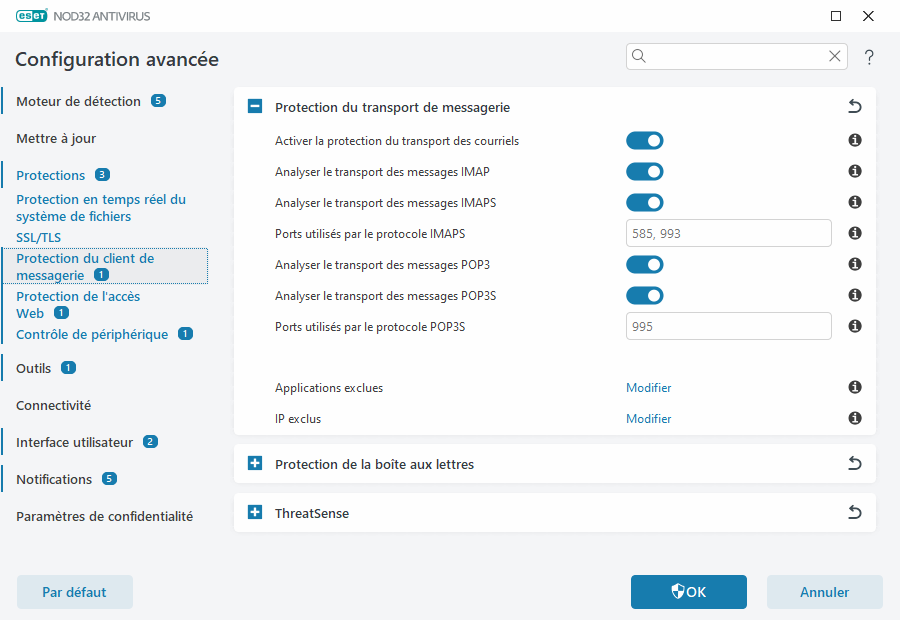The height and width of the screenshot is (620, 900).
Task: Open the help question mark icon
Action: click(x=868, y=57)
